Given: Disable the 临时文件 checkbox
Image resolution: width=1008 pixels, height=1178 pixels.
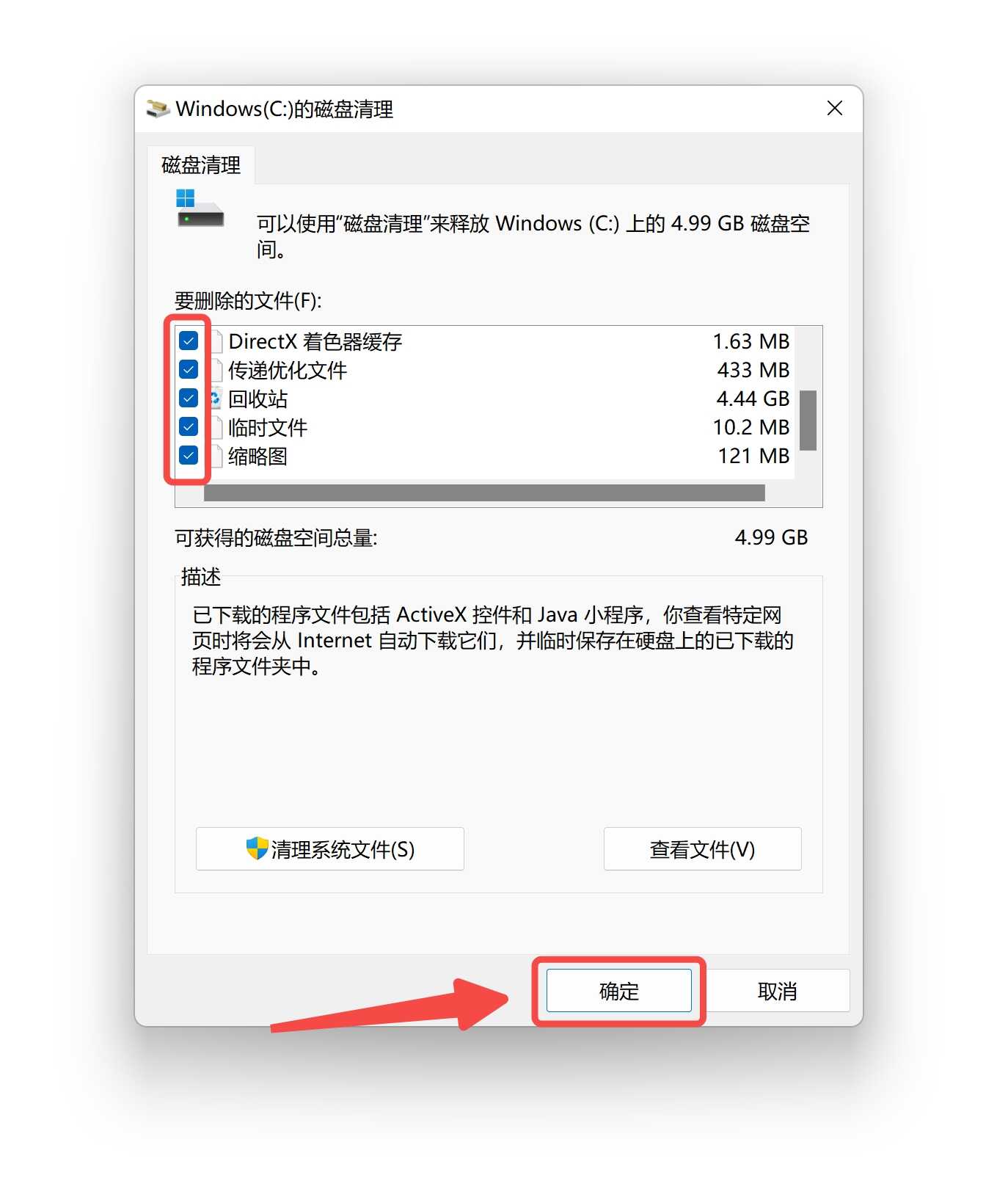Looking at the screenshot, I should [189, 426].
